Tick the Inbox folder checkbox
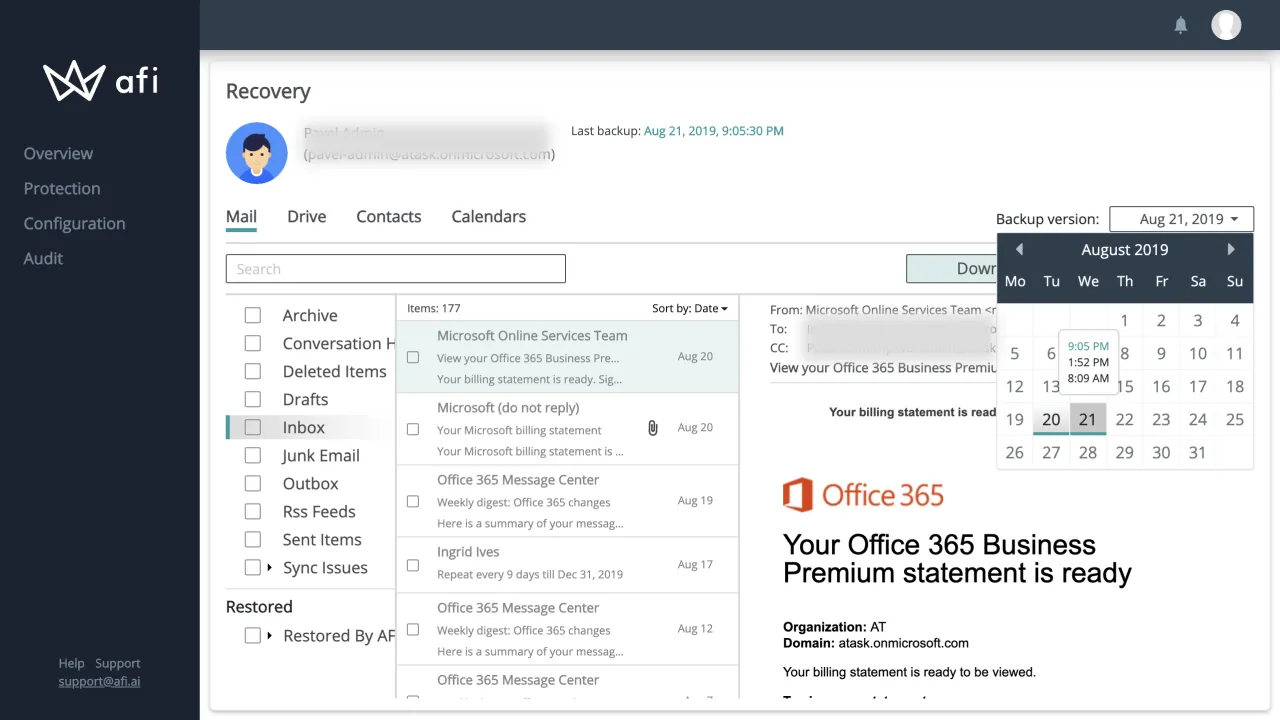 pyautogui.click(x=253, y=427)
